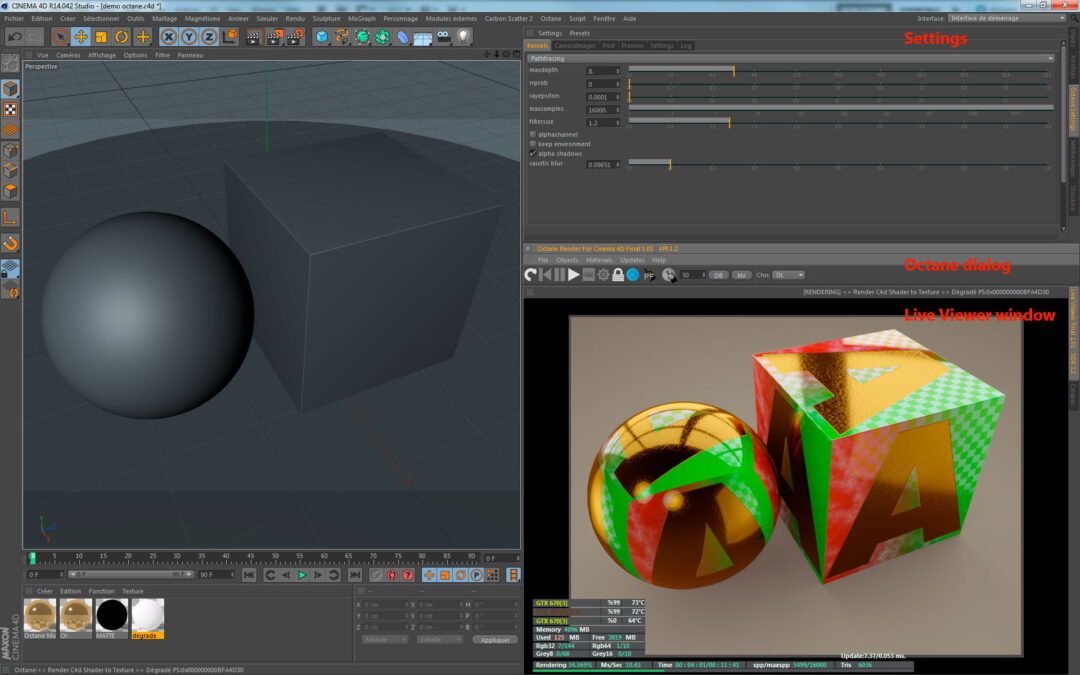Click the maxdepth slider track
The image size is (1080, 675).
[x=840, y=68]
